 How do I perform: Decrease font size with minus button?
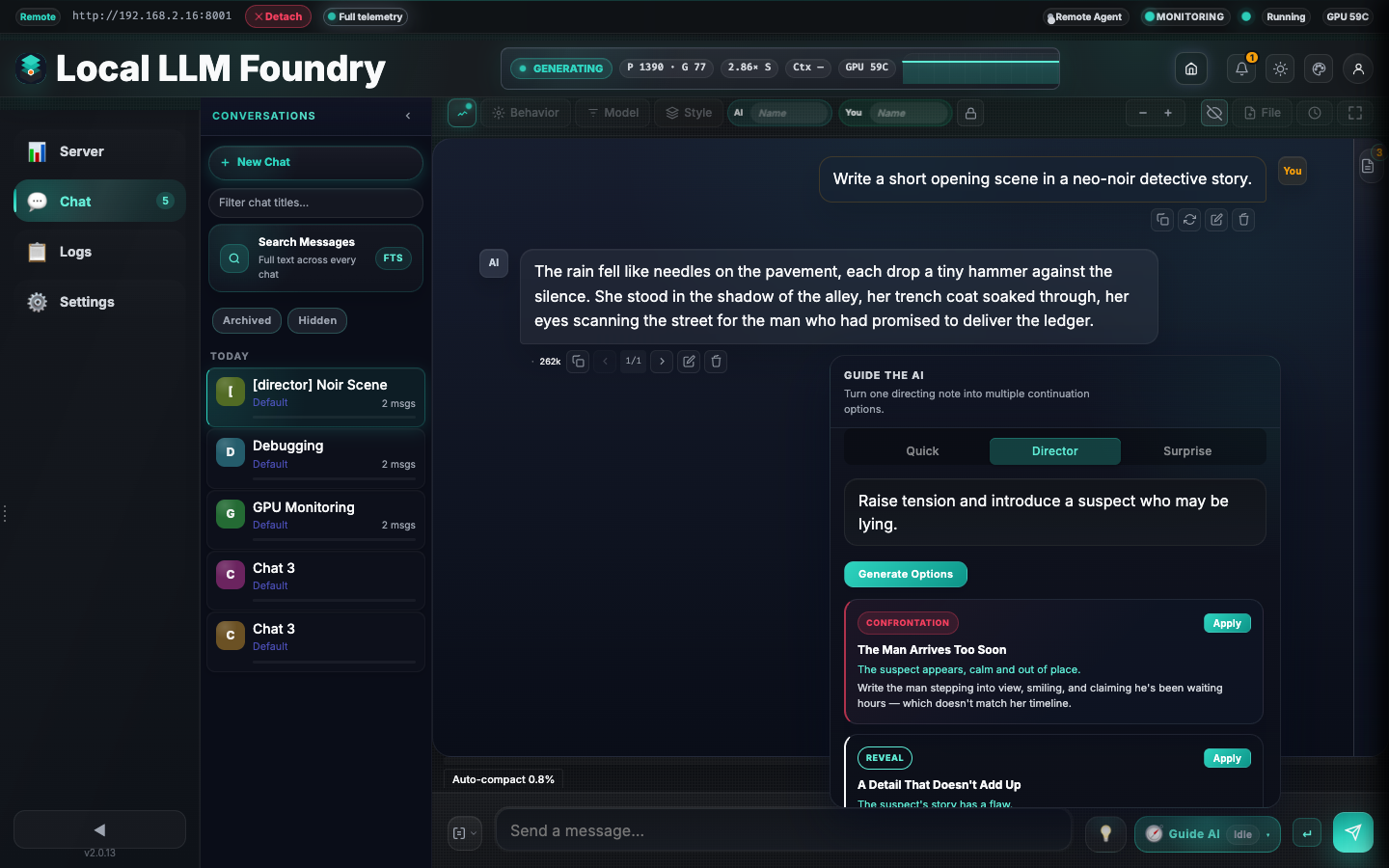[x=1143, y=113]
